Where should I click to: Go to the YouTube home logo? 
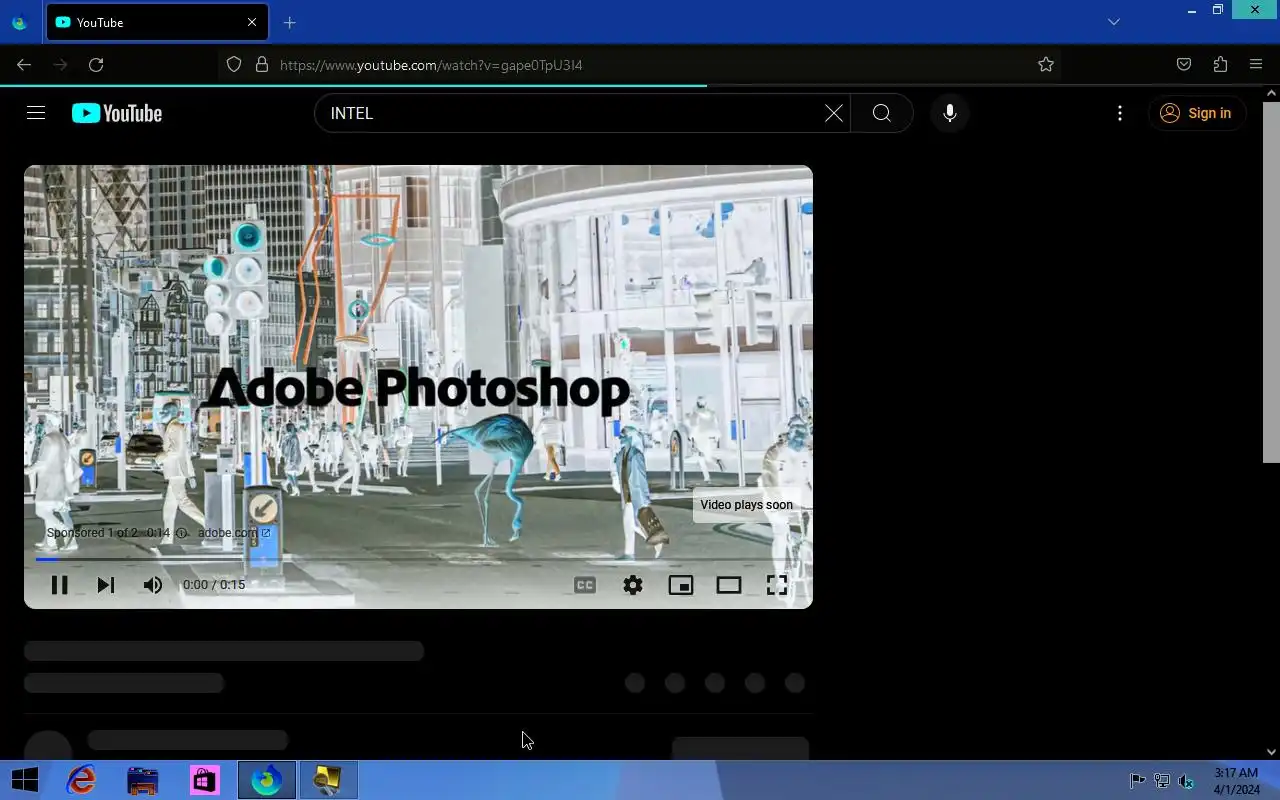117,113
